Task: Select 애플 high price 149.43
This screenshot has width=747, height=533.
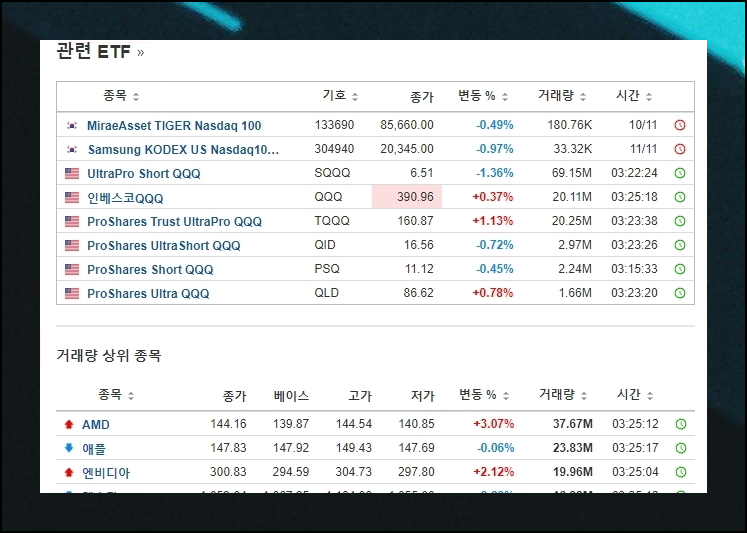Action: [x=353, y=448]
